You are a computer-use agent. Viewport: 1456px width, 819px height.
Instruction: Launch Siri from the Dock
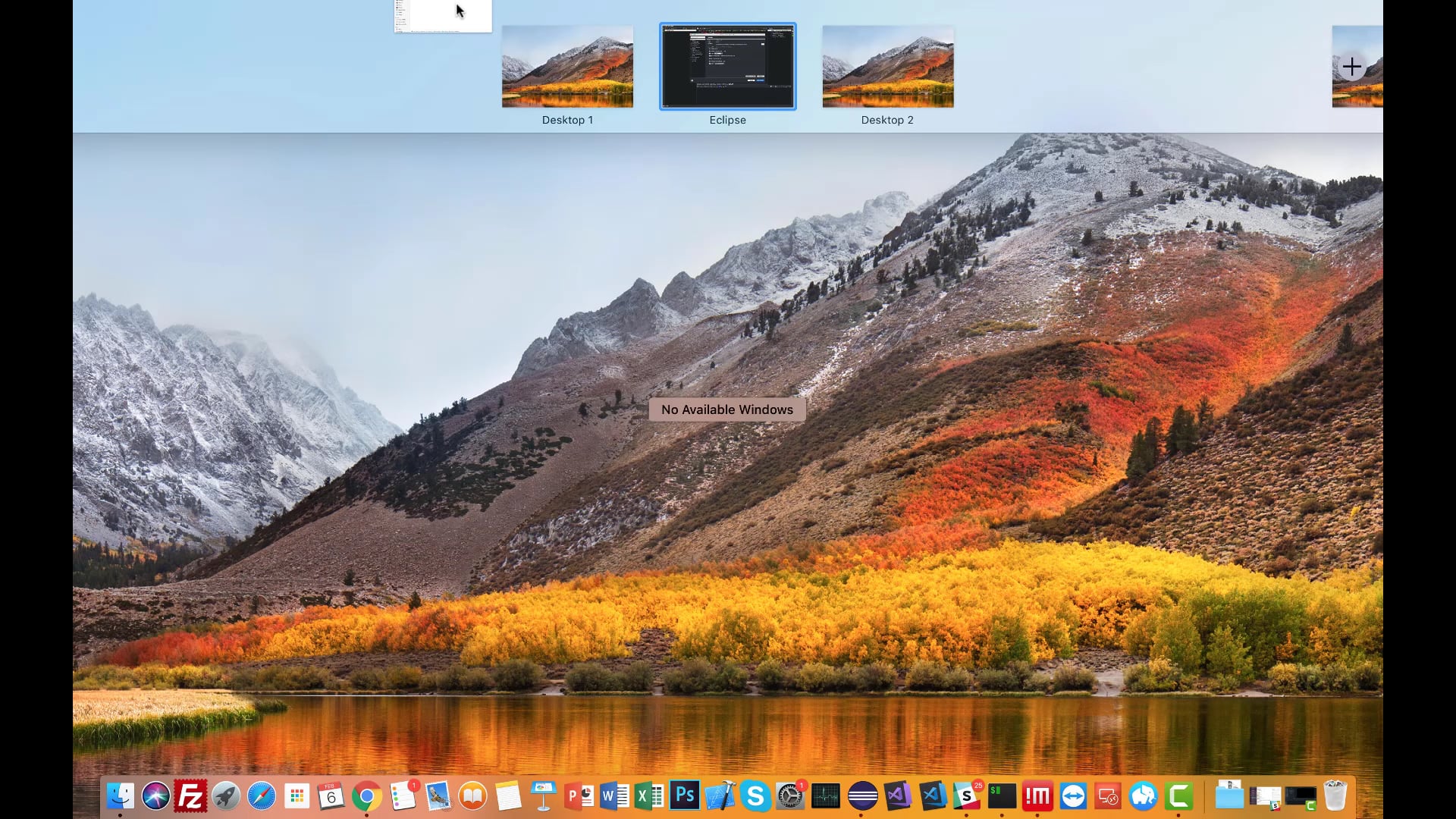coord(155,796)
